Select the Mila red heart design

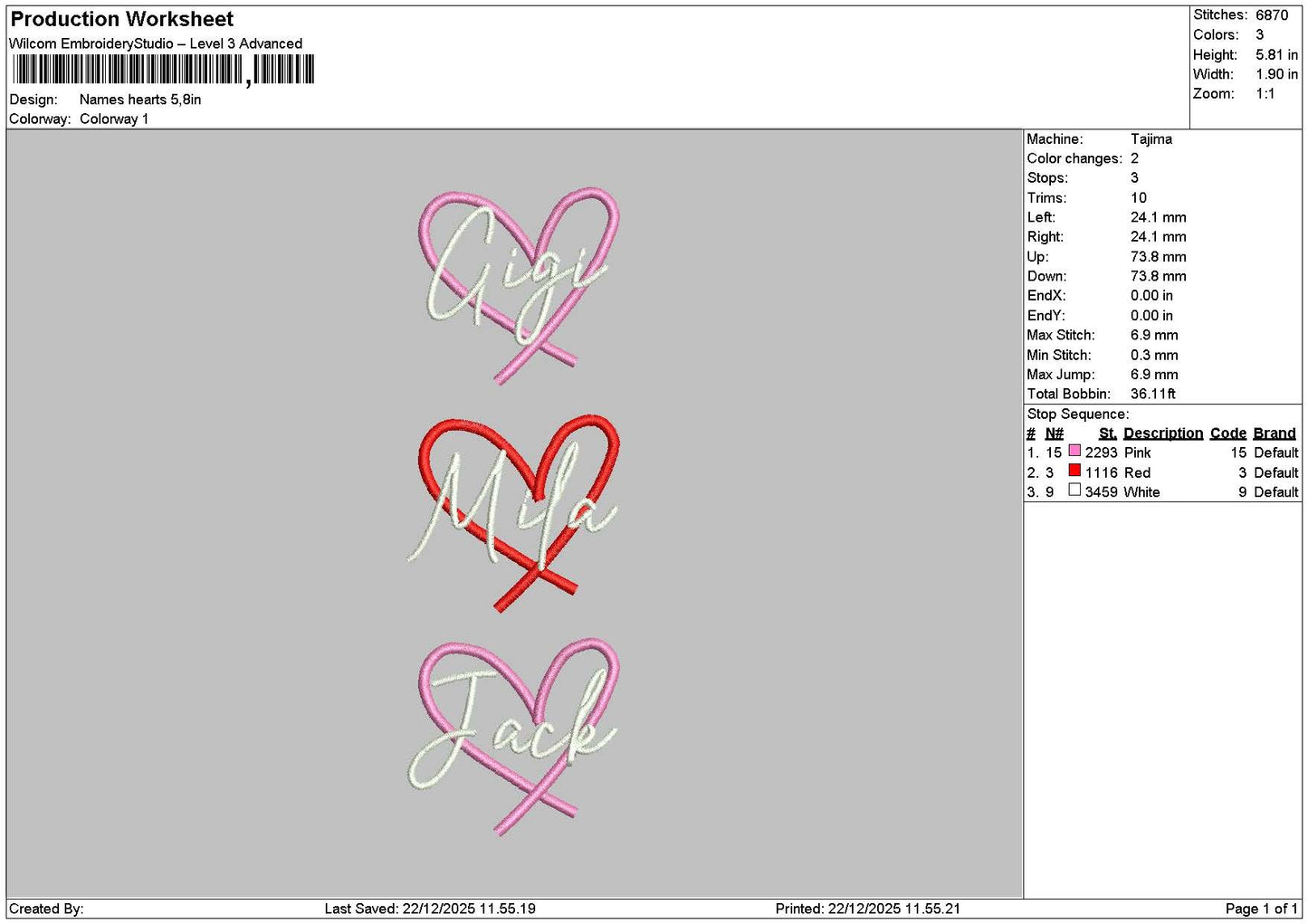pos(513,513)
